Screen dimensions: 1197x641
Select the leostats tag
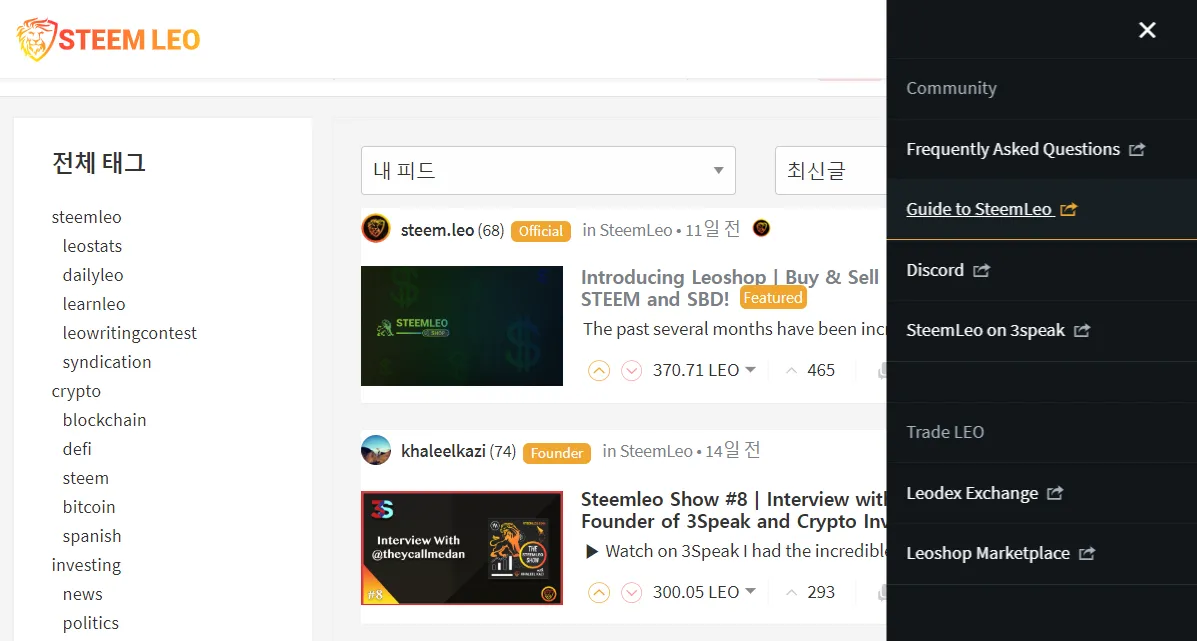pos(92,246)
